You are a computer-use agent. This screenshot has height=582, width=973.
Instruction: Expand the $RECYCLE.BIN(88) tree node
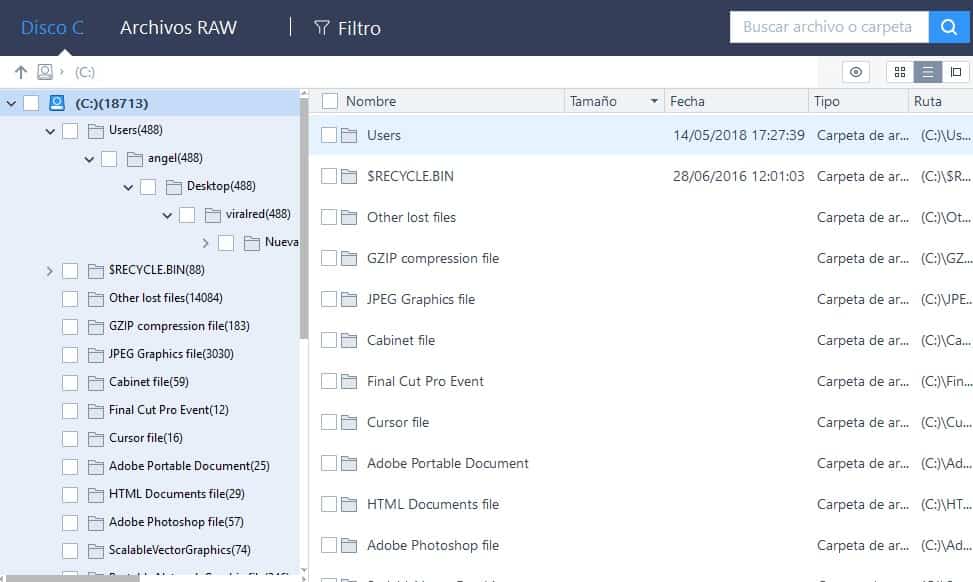(50, 271)
